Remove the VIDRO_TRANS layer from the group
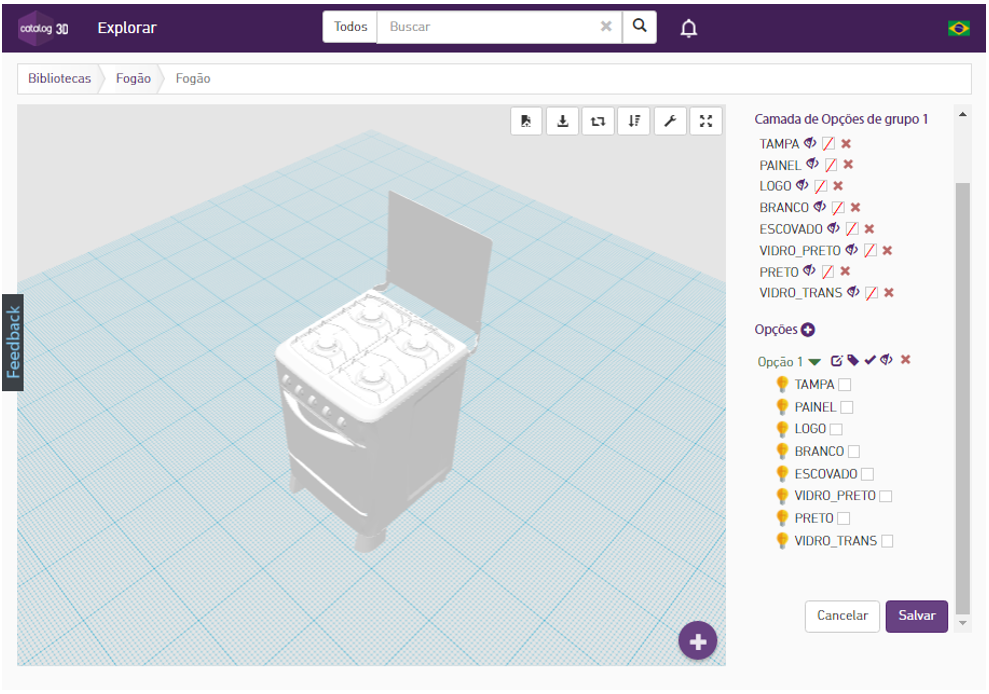 click(x=889, y=293)
